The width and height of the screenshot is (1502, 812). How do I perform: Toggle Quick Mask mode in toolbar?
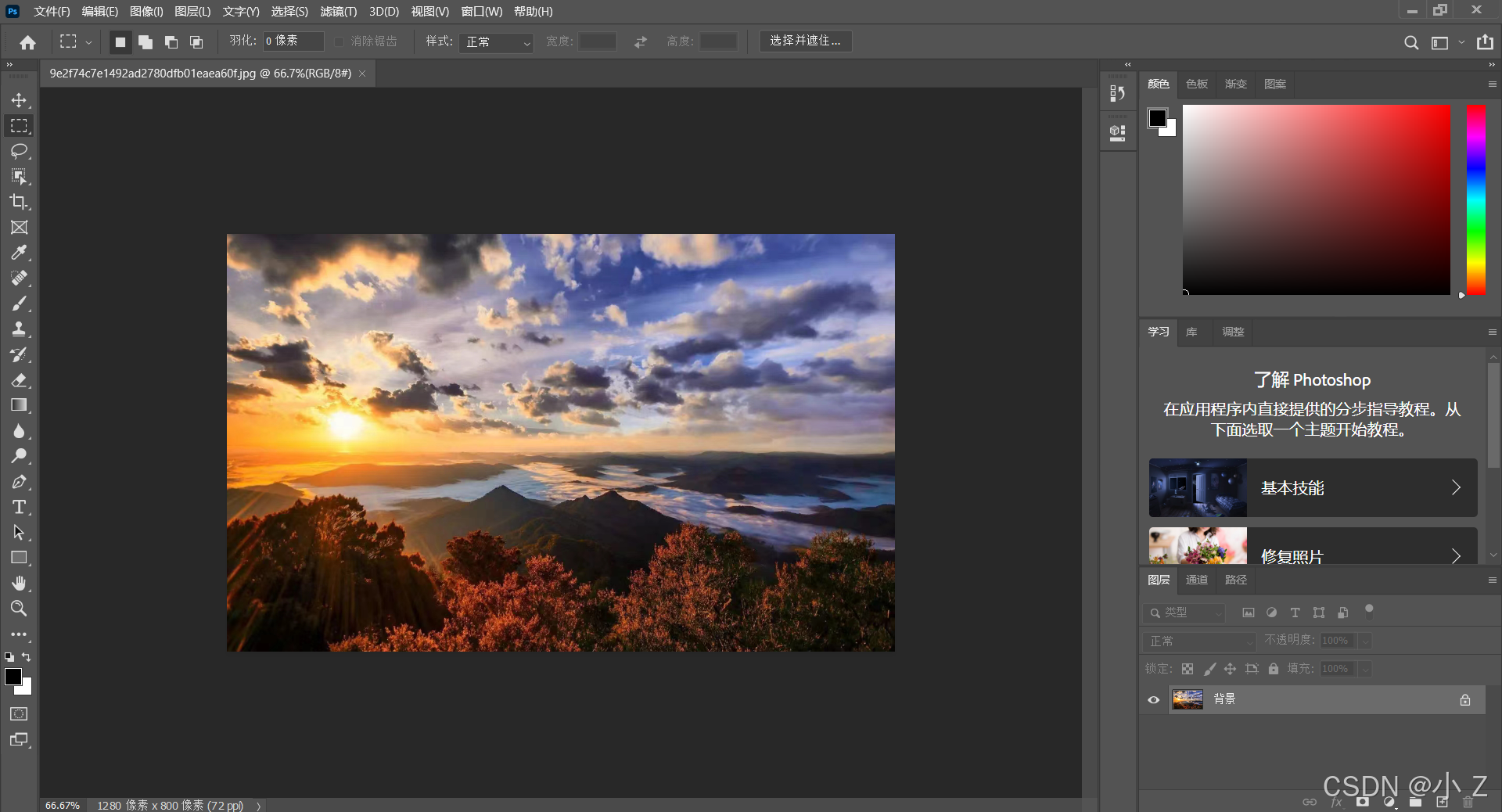19,713
